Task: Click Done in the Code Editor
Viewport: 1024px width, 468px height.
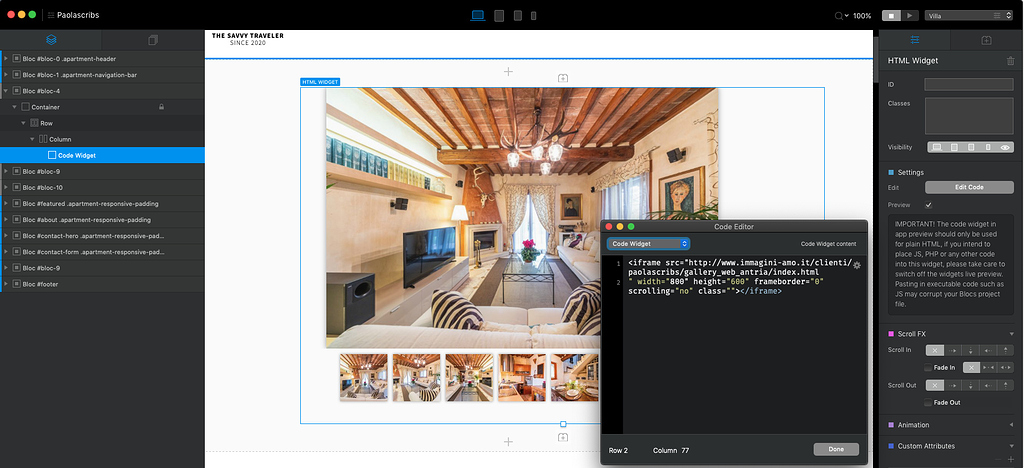Action: pos(836,449)
